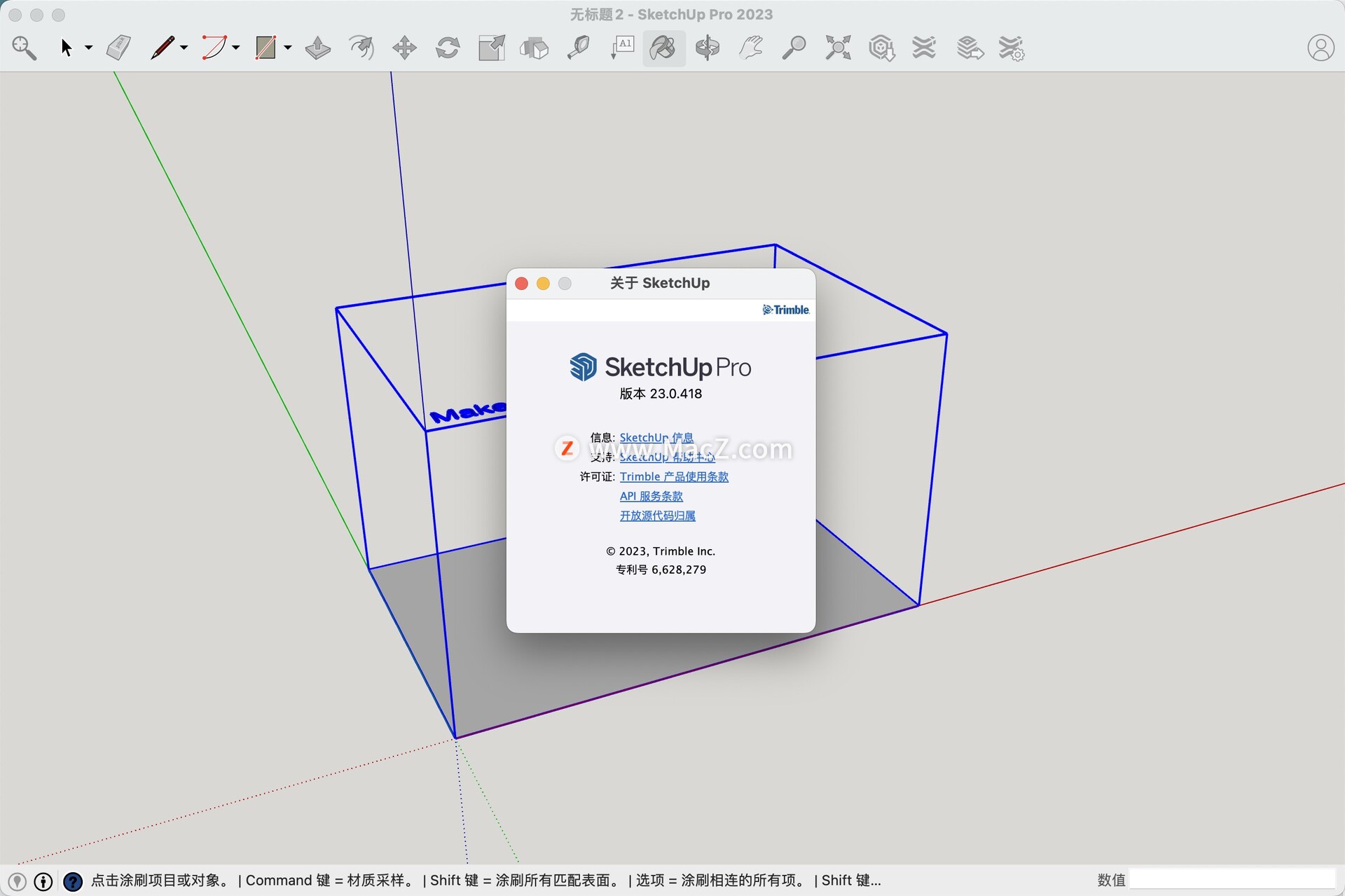
Task: Click the active Paint Bucket tool
Action: 663,48
